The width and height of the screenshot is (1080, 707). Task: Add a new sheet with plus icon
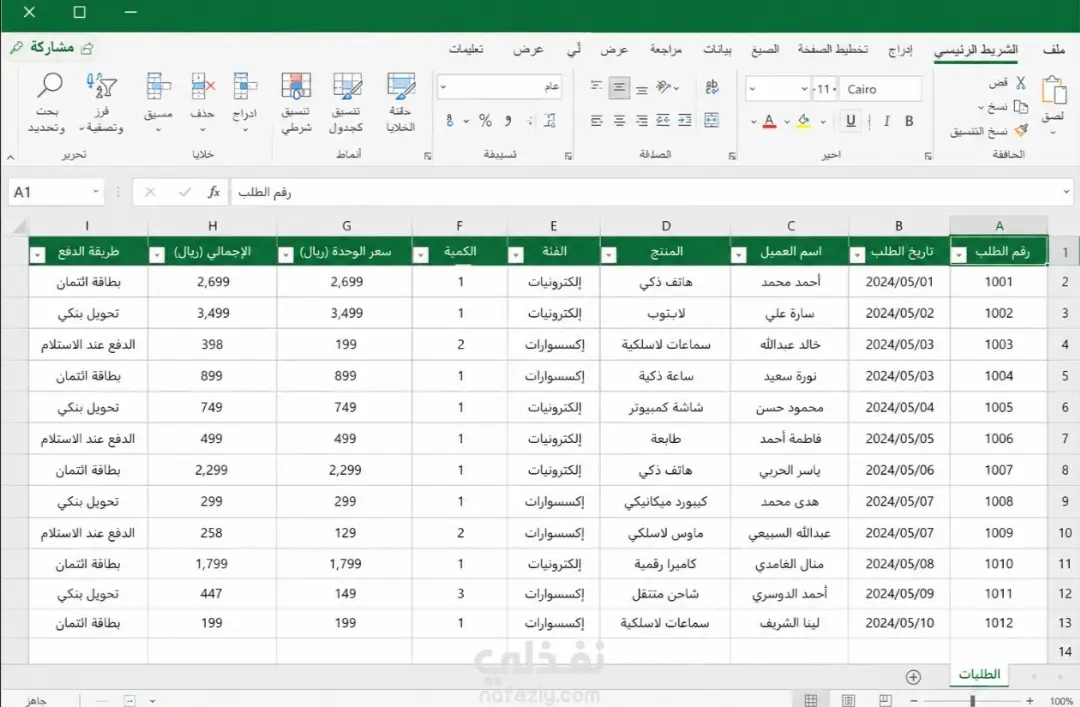[x=913, y=677]
